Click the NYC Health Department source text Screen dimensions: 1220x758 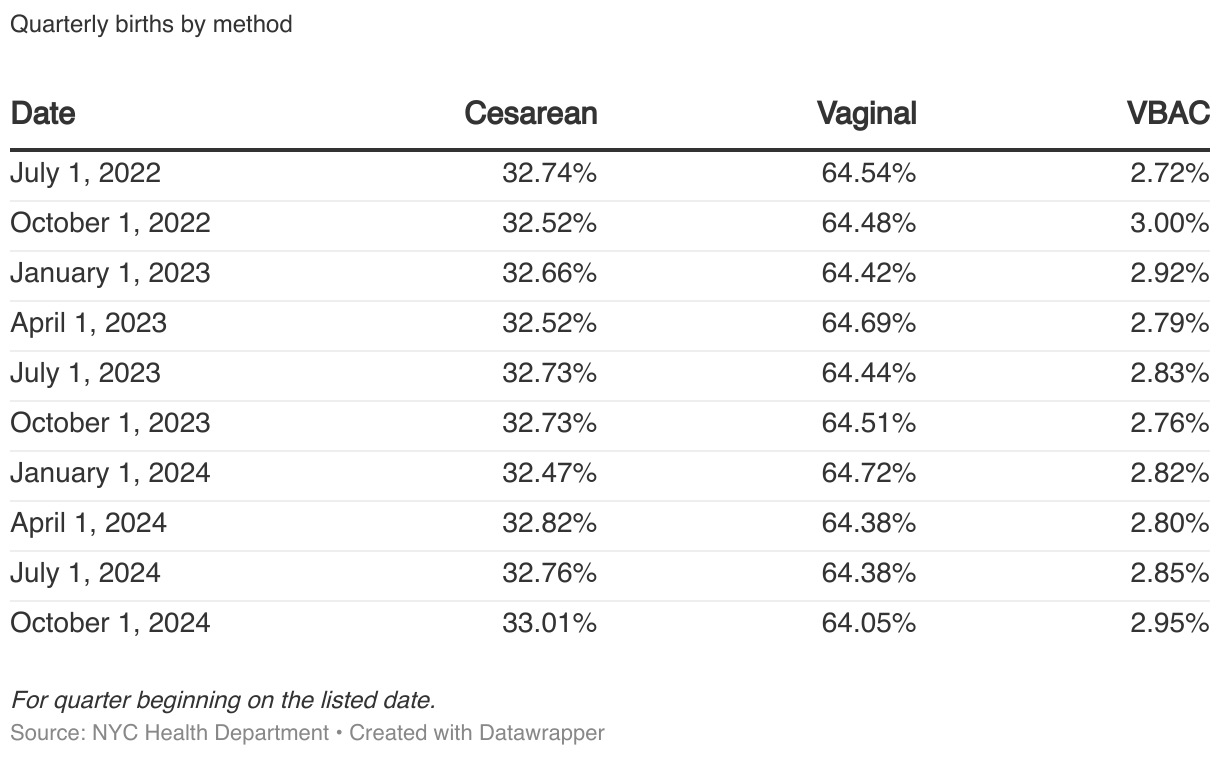210,733
